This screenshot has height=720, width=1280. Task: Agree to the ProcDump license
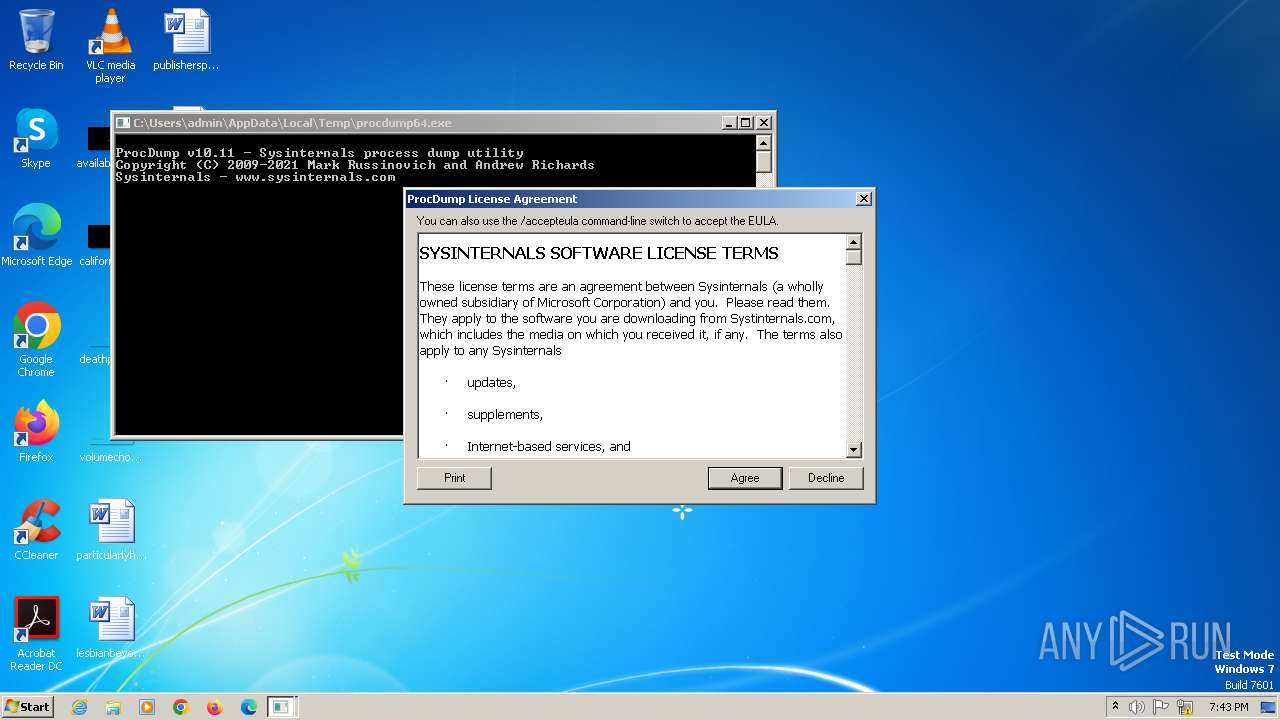pyautogui.click(x=745, y=478)
